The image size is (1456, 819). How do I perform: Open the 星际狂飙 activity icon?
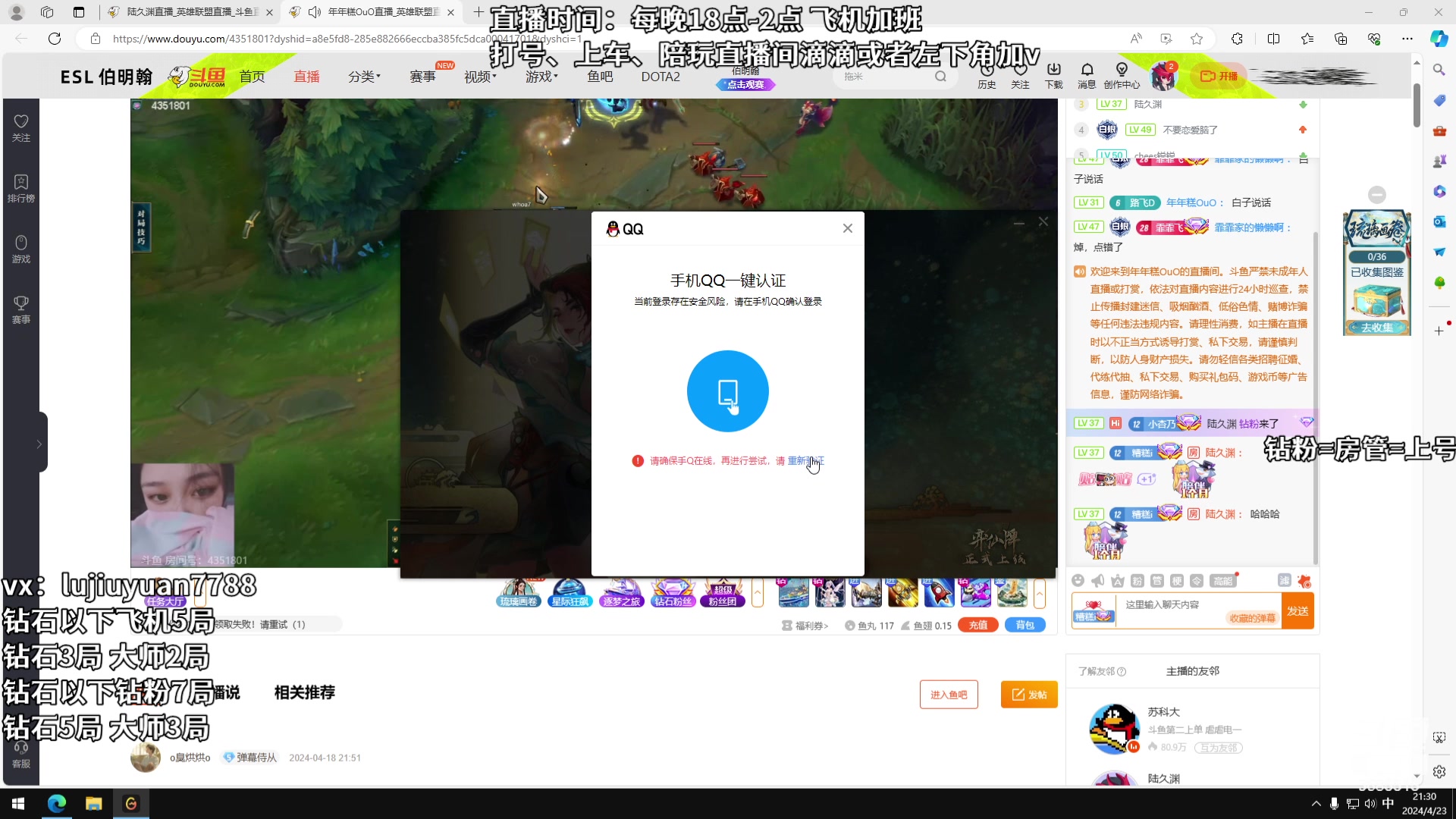pos(570,593)
